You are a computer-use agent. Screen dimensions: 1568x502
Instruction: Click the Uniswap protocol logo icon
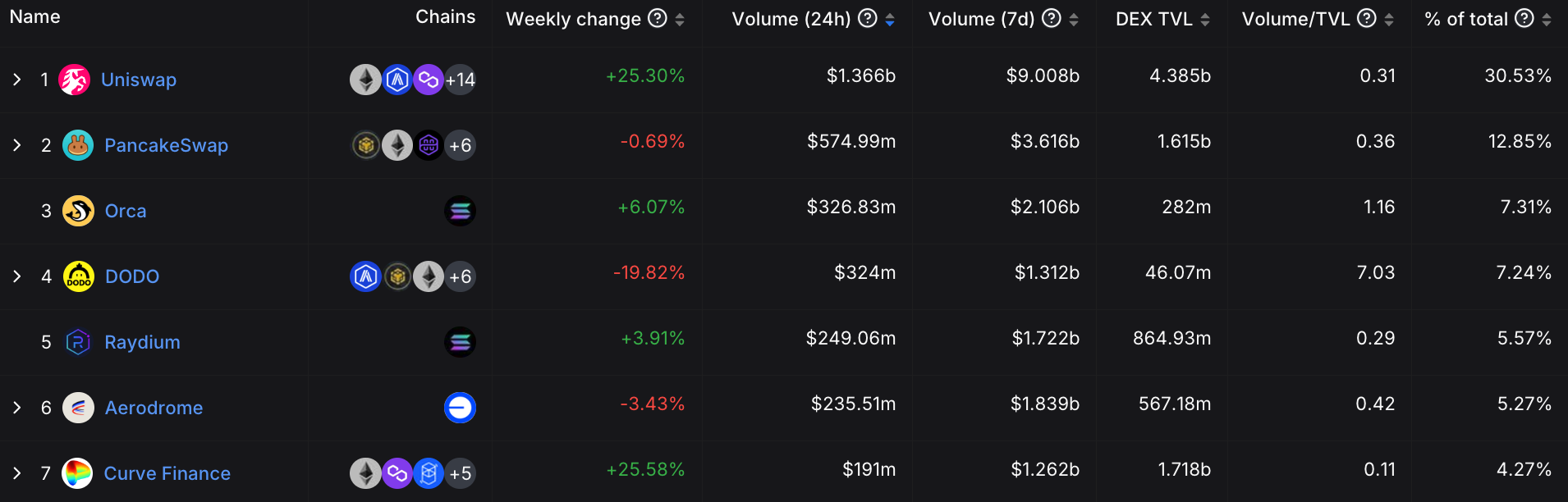[74, 80]
